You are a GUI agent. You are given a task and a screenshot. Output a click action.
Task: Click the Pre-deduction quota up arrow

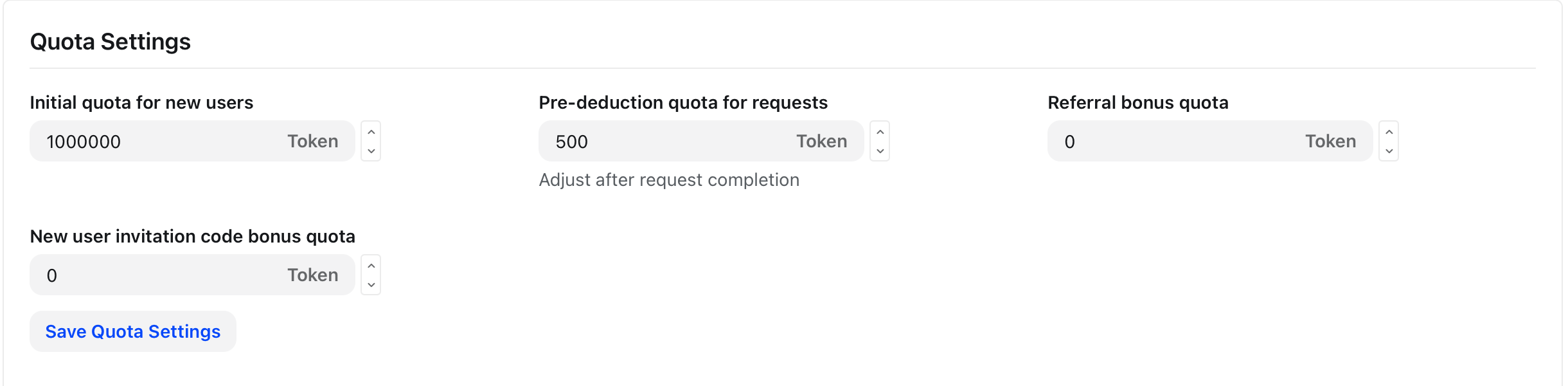(880, 132)
